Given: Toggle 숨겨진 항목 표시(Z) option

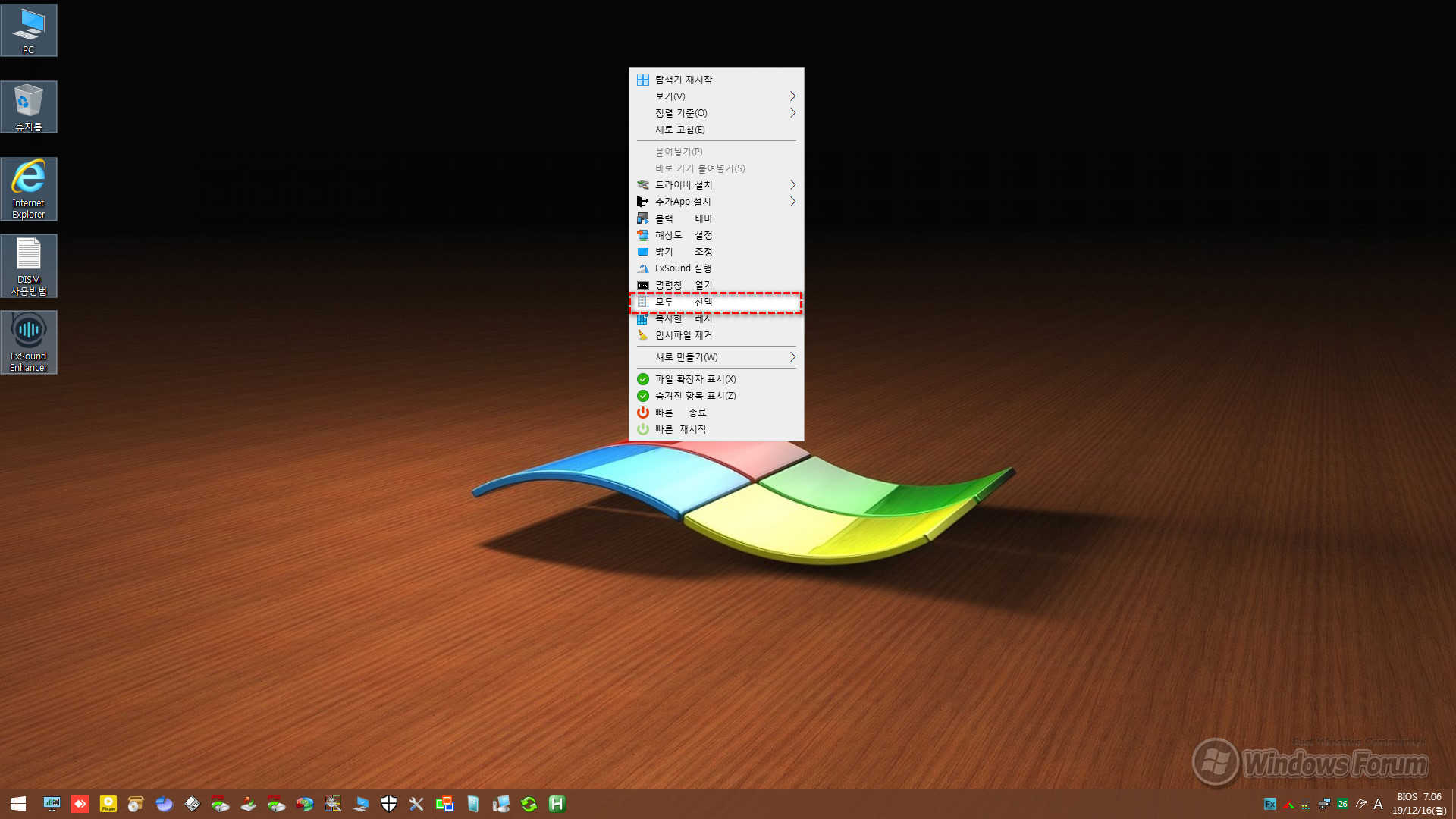Looking at the screenshot, I should click(716, 396).
